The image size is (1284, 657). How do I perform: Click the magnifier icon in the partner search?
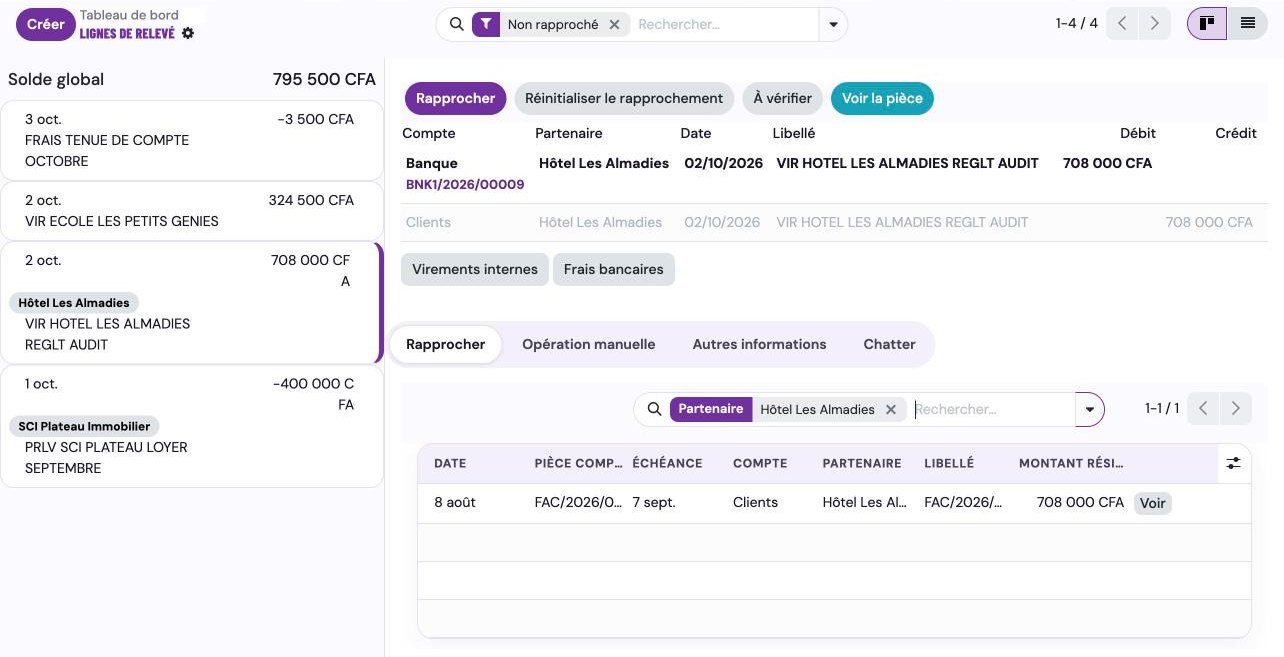[654, 409]
